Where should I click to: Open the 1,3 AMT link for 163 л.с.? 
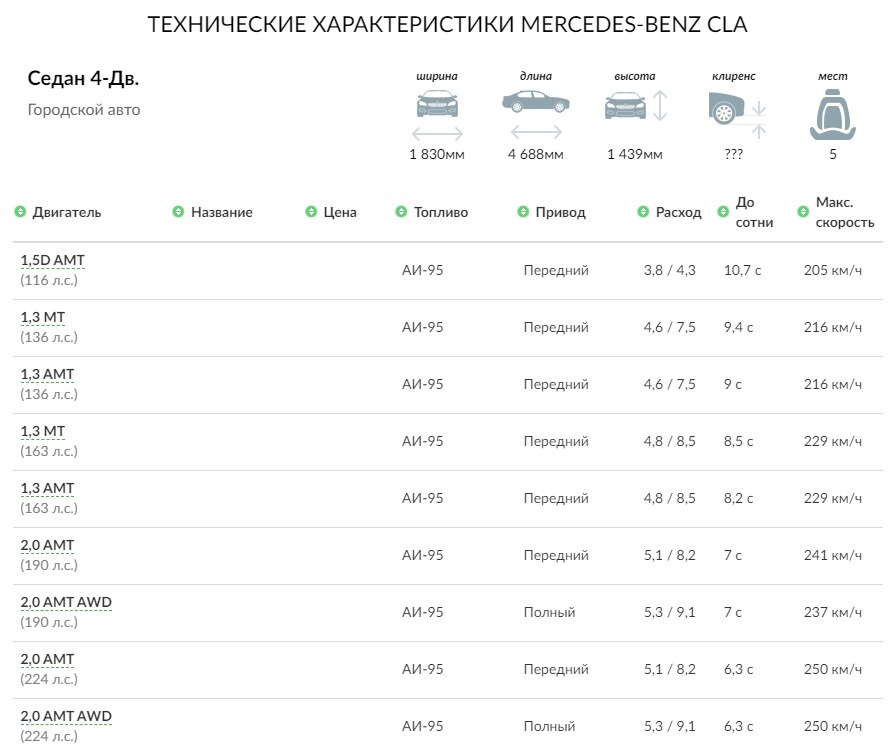coord(47,489)
